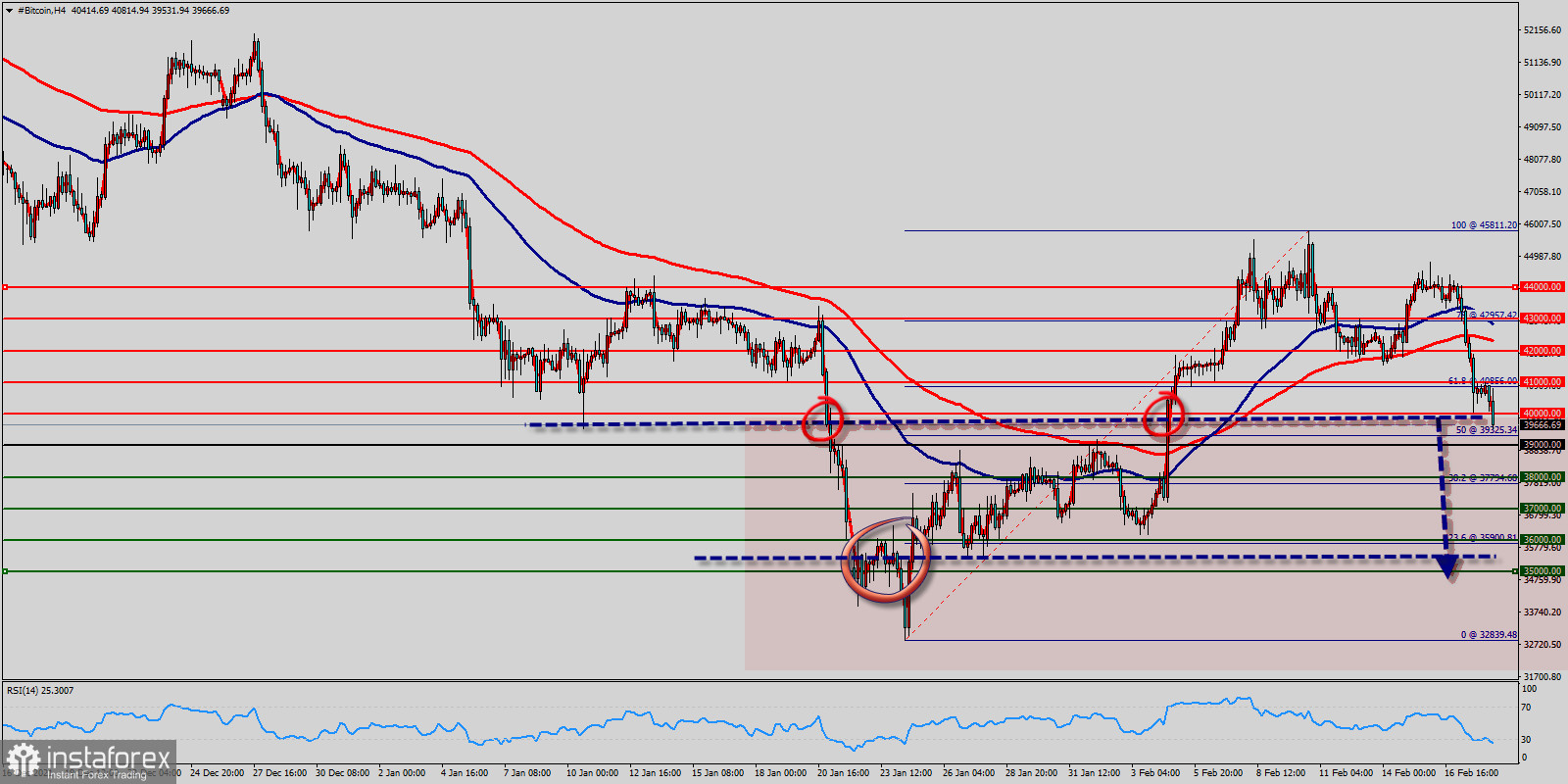Click price scale value 32720.50

pos(1543,645)
